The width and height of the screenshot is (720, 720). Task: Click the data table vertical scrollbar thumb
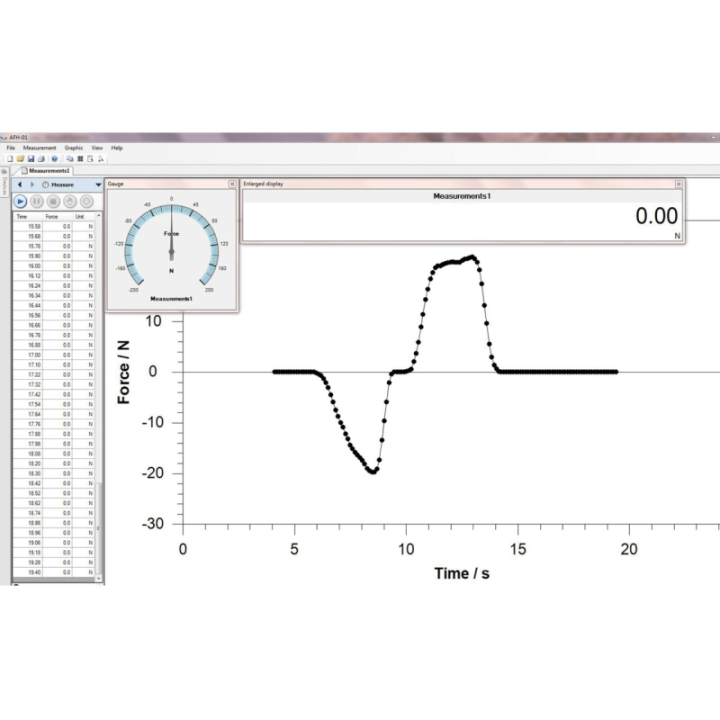pos(99,527)
